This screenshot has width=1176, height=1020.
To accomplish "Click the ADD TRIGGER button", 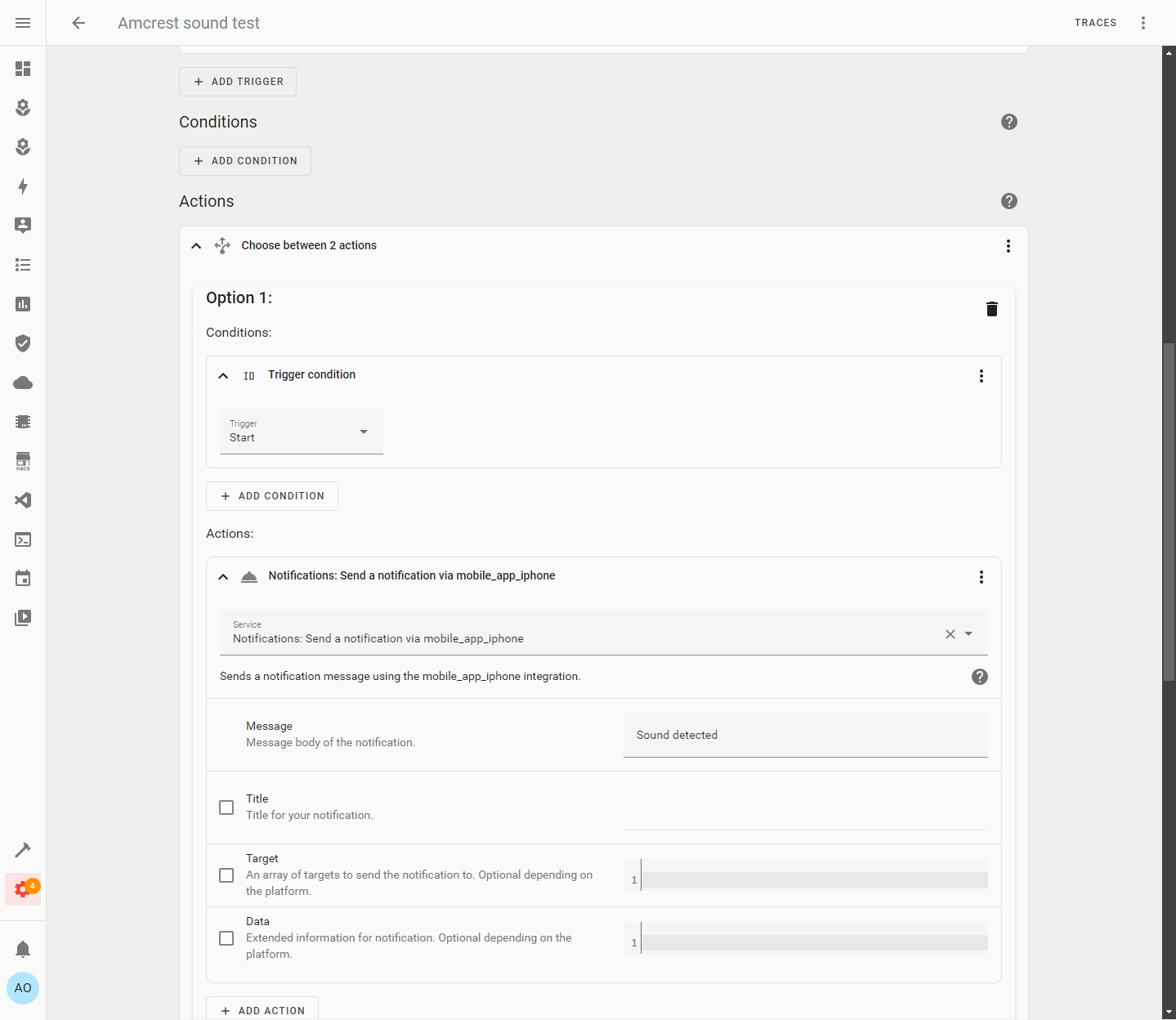I will (x=237, y=81).
